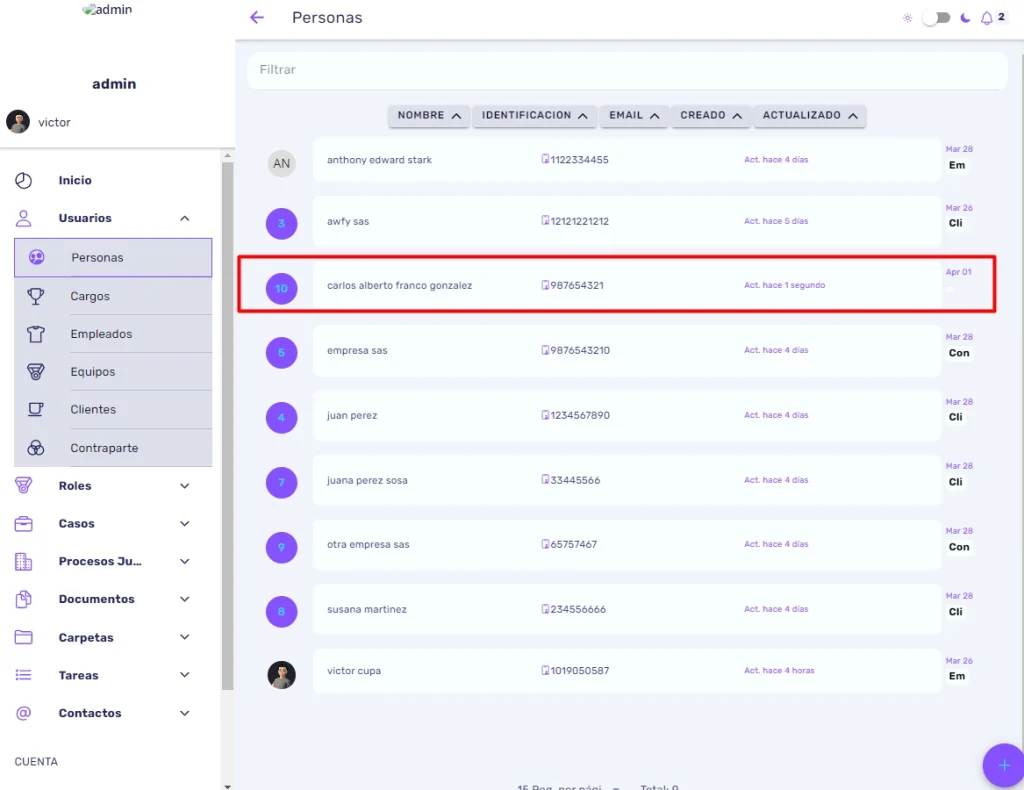Viewport: 1024px width, 790px height.
Task: Click the Contactos at-sign icon
Action: 24,713
